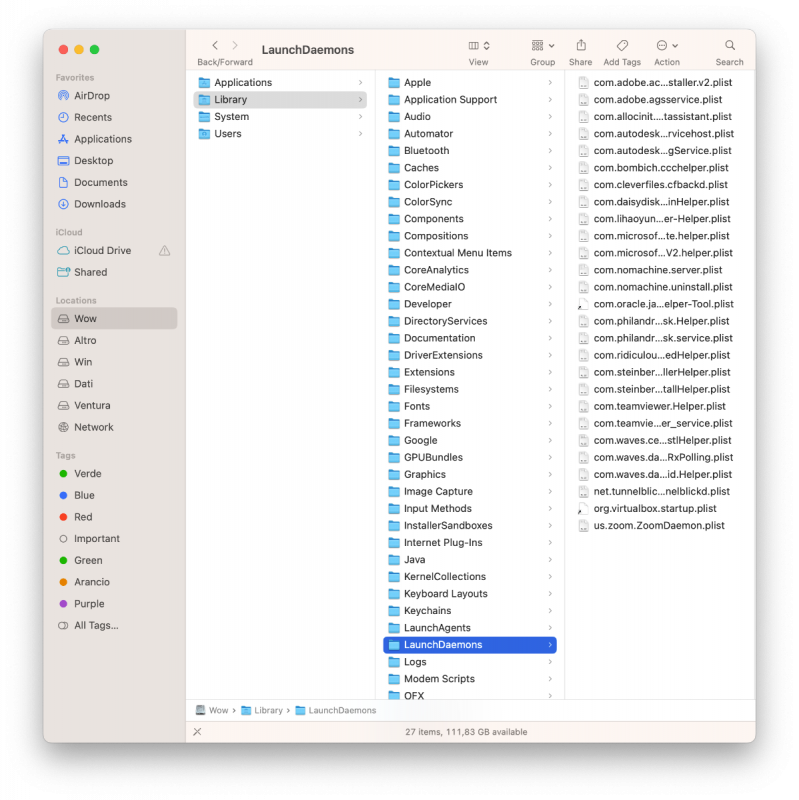Filter by the Red tag

[114, 517]
